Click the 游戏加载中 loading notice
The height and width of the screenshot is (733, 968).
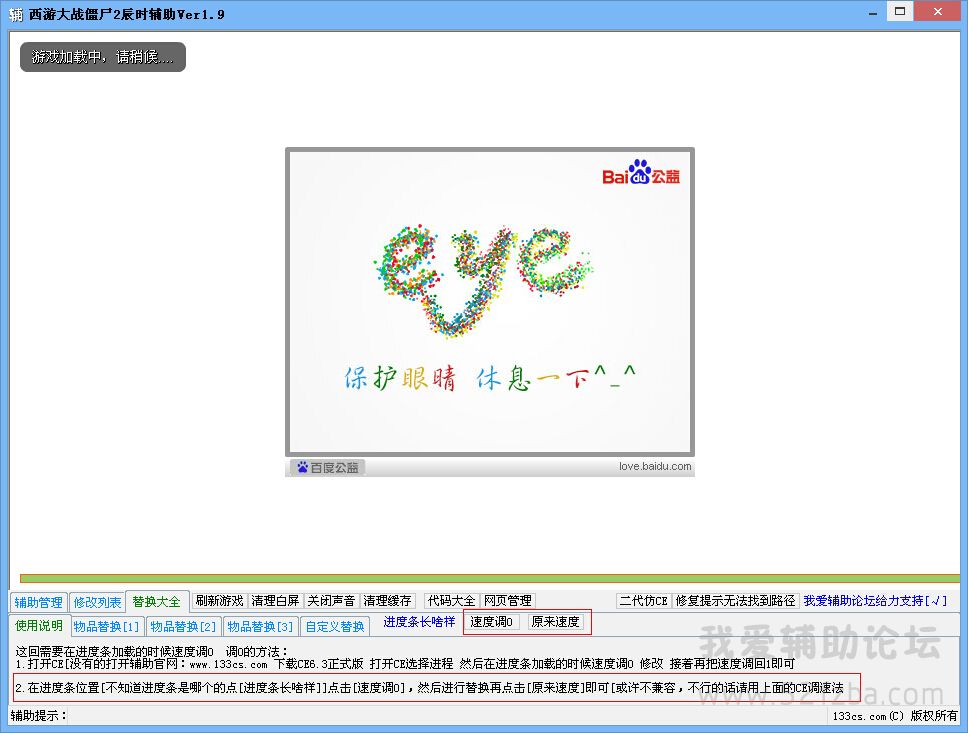pyautogui.click(x=103, y=57)
